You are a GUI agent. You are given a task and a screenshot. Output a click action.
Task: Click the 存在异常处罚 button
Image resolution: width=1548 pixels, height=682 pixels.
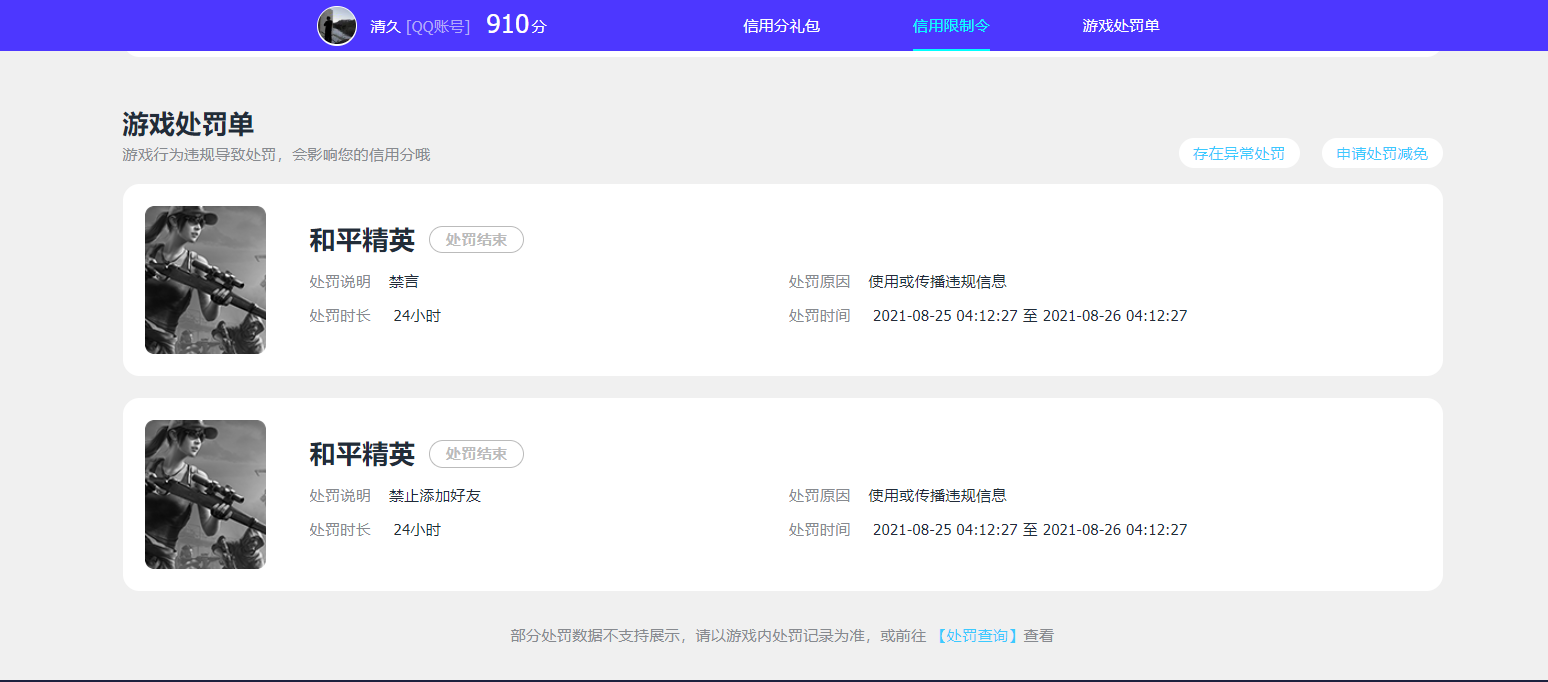1239,152
